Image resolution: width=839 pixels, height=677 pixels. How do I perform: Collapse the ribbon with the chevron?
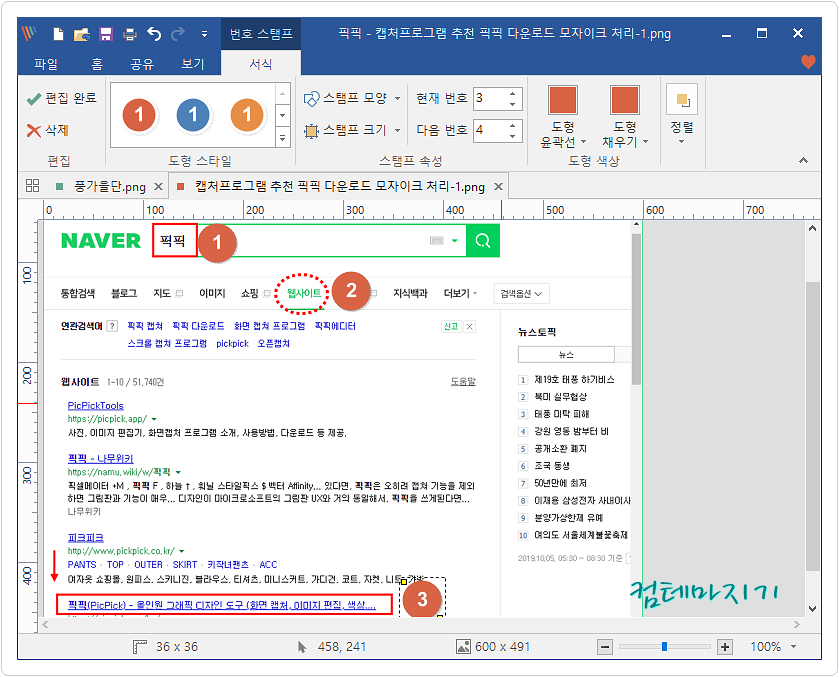[803, 160]
